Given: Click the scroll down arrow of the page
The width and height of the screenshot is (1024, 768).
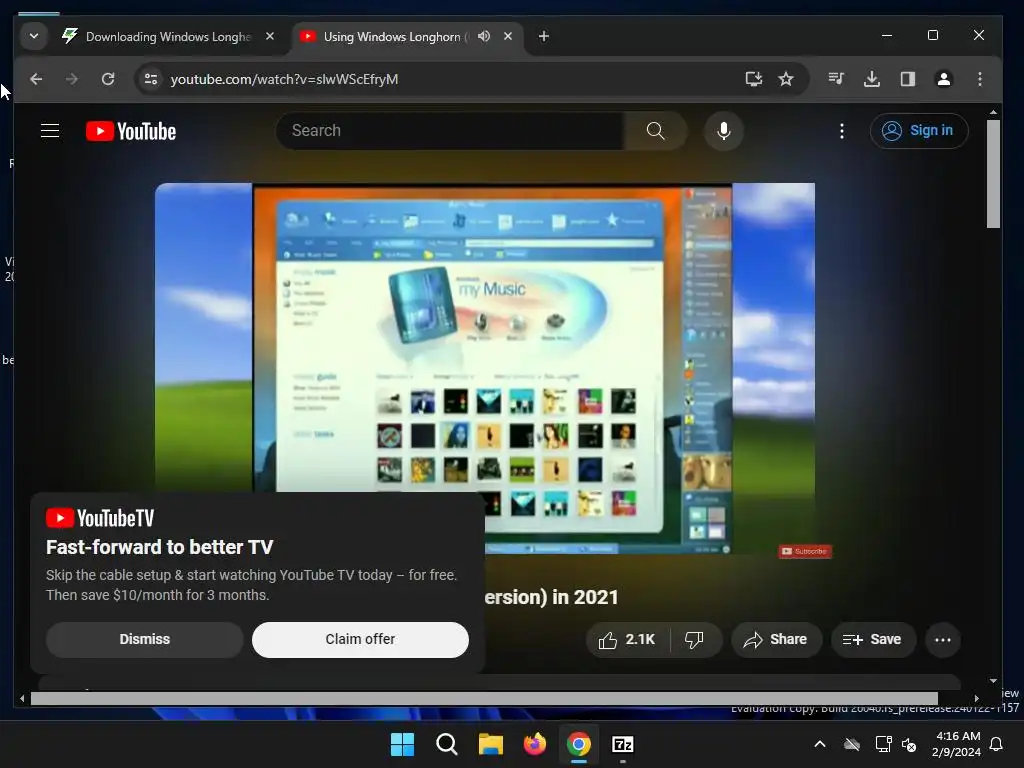Looking at the screenshot, I should [x=993, y=681].
